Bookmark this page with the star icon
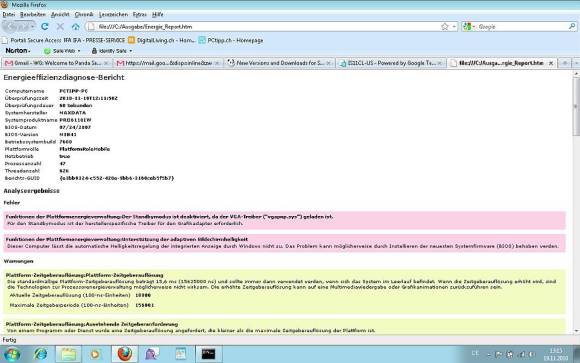This screenshot has height=363, width=580. coord(445,27)
